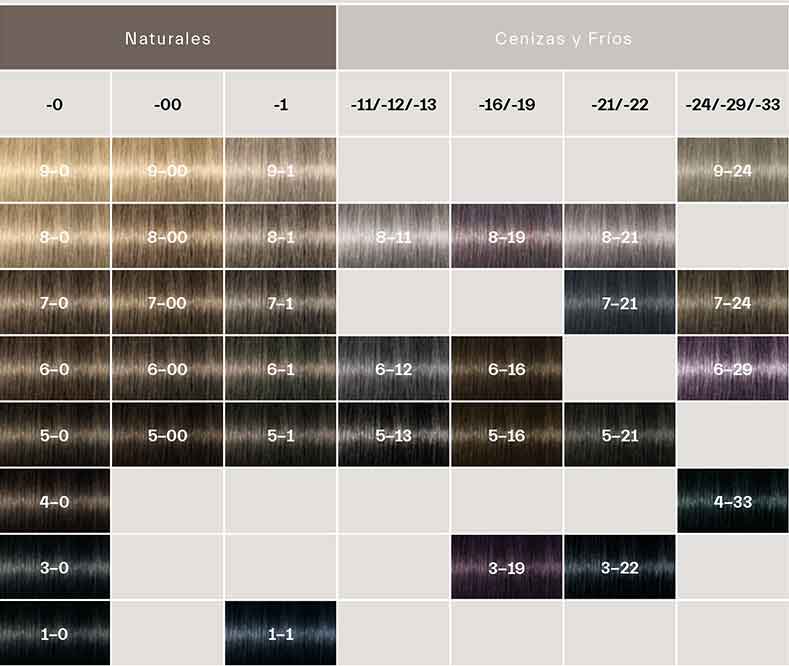Image resolution: width=789 pixels, height=666 pixels.
Task: Choose the 5-21 swatch
Action: point(619,435)
